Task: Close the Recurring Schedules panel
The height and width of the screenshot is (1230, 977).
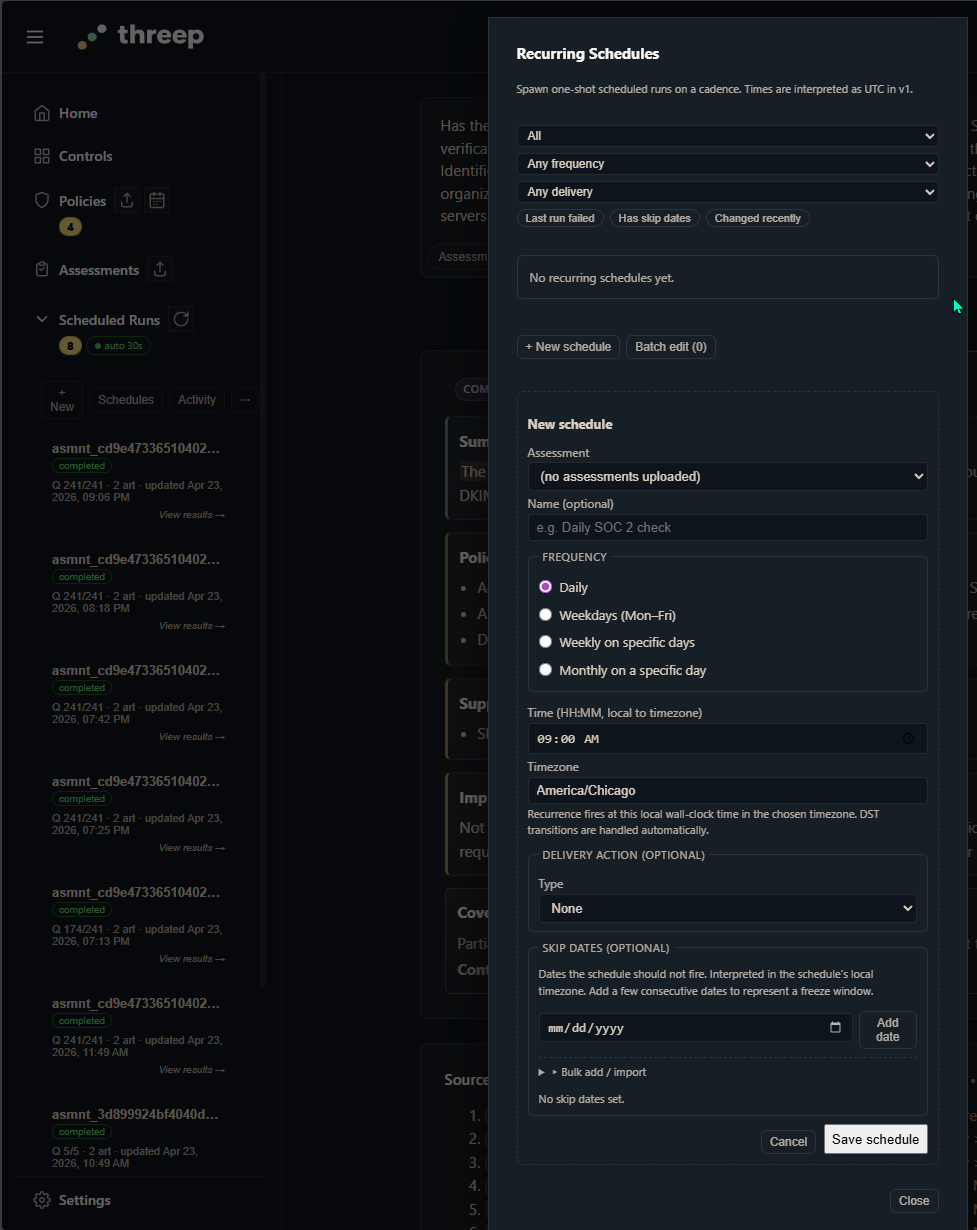Action: pos(914,1201)
